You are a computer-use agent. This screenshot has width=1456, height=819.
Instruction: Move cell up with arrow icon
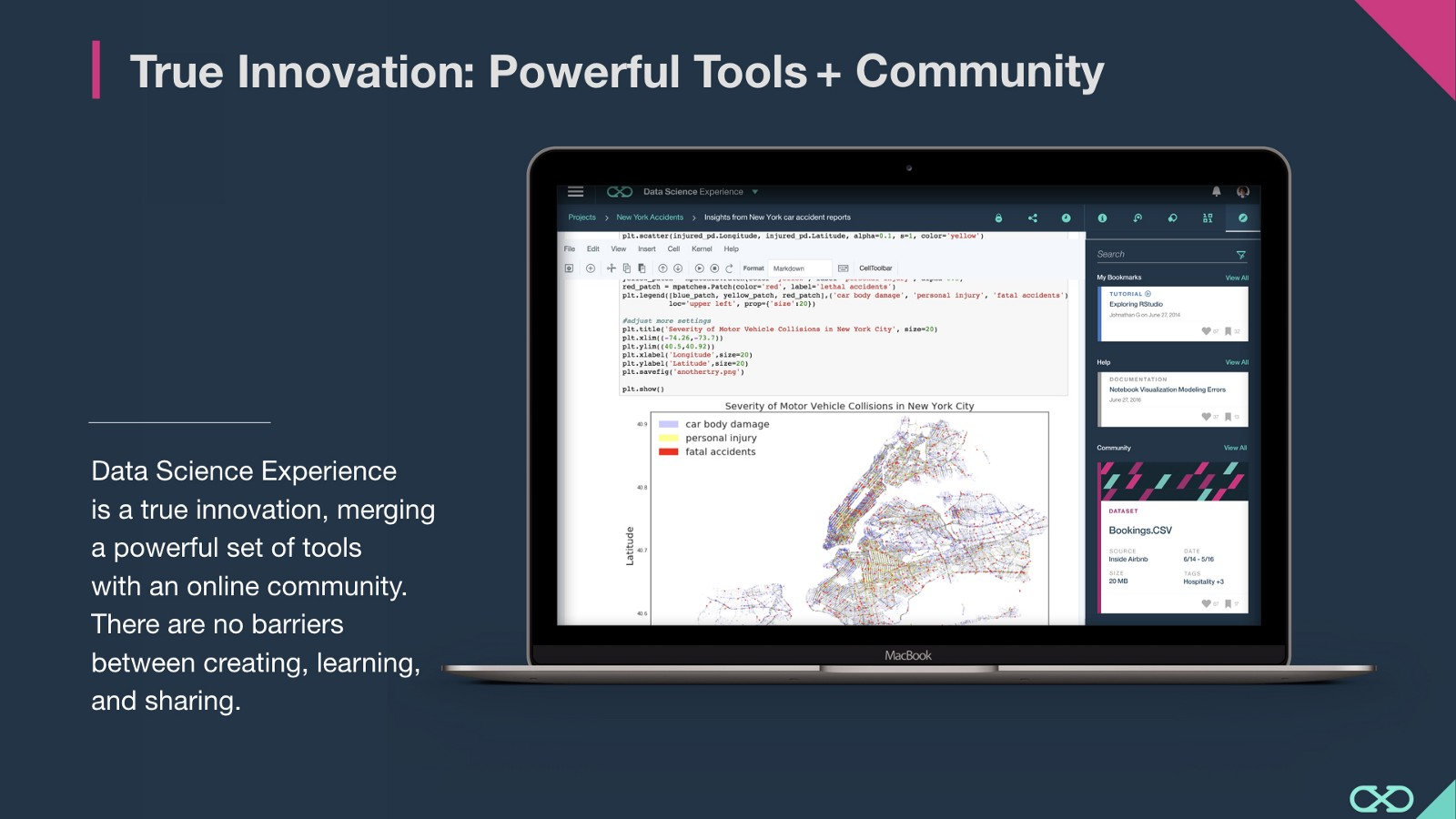click(663, 268)
